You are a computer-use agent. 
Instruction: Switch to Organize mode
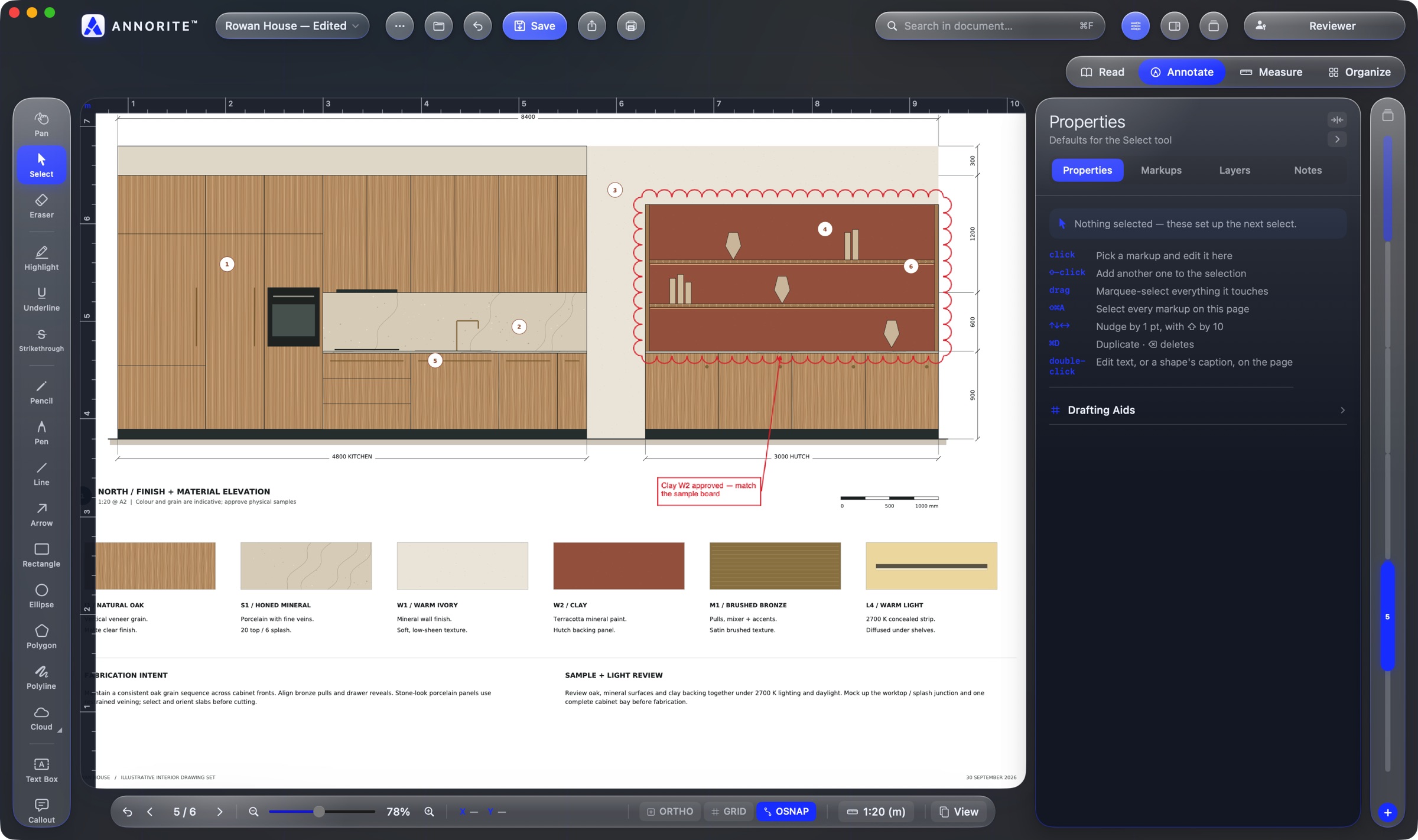click(x=1359, y=72)
